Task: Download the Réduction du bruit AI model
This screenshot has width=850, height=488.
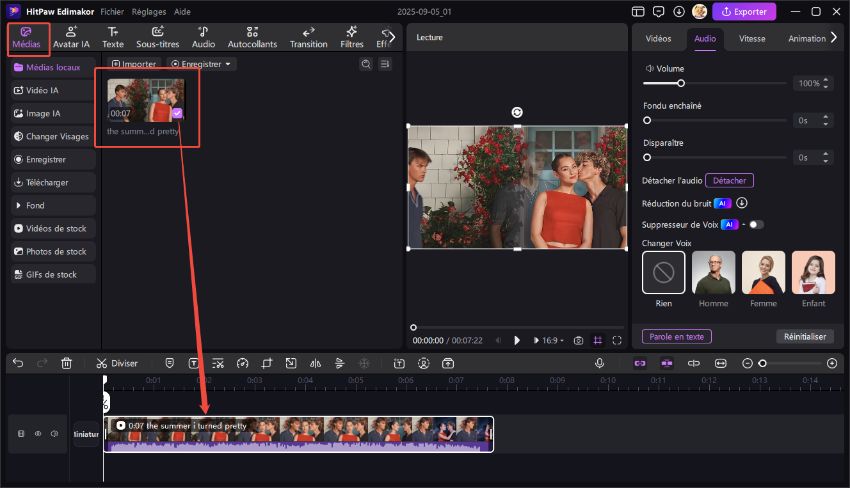Action: tap(742, 203)
